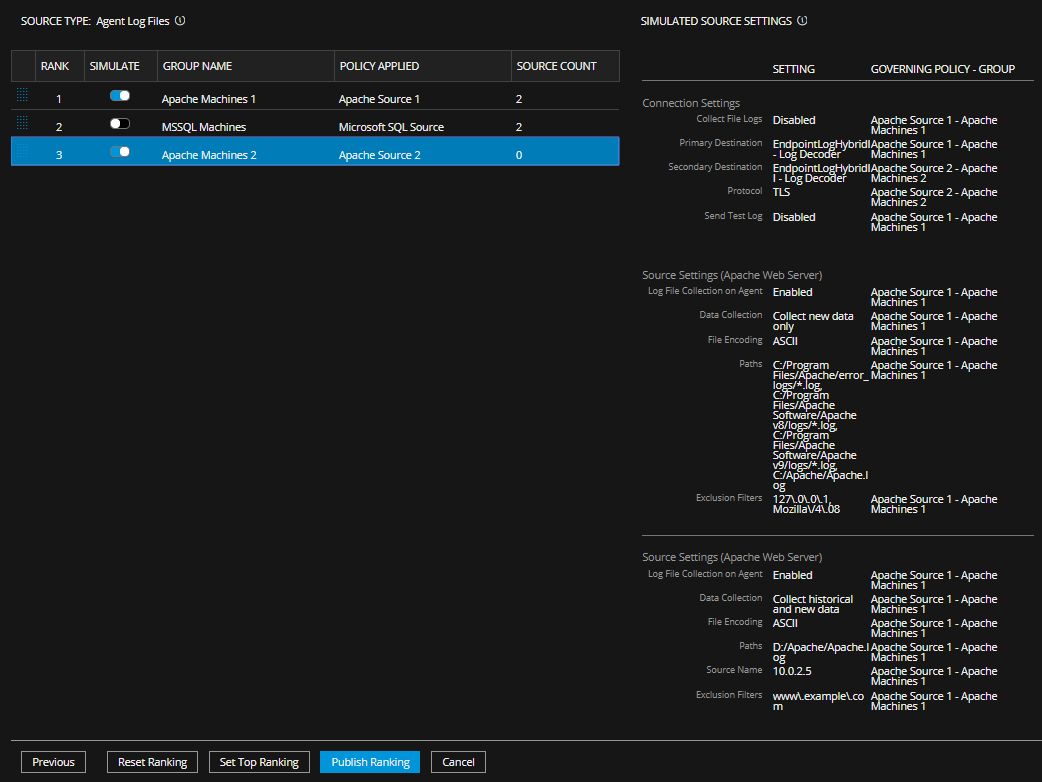1042x782 pixels.
Task: Click info icon next to Agent Log Files
Action: [179, 20]
